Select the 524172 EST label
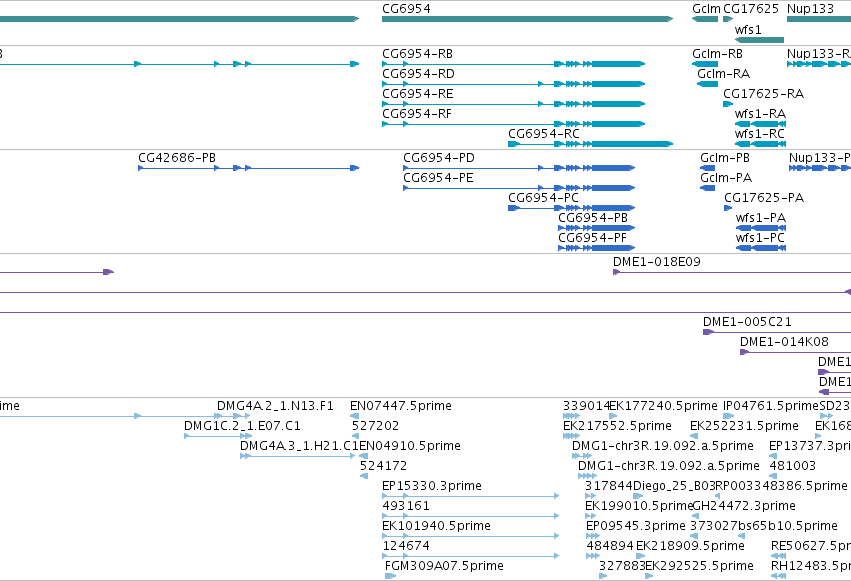Viewport: 851px width, 581px height. (x=383, y=467)
